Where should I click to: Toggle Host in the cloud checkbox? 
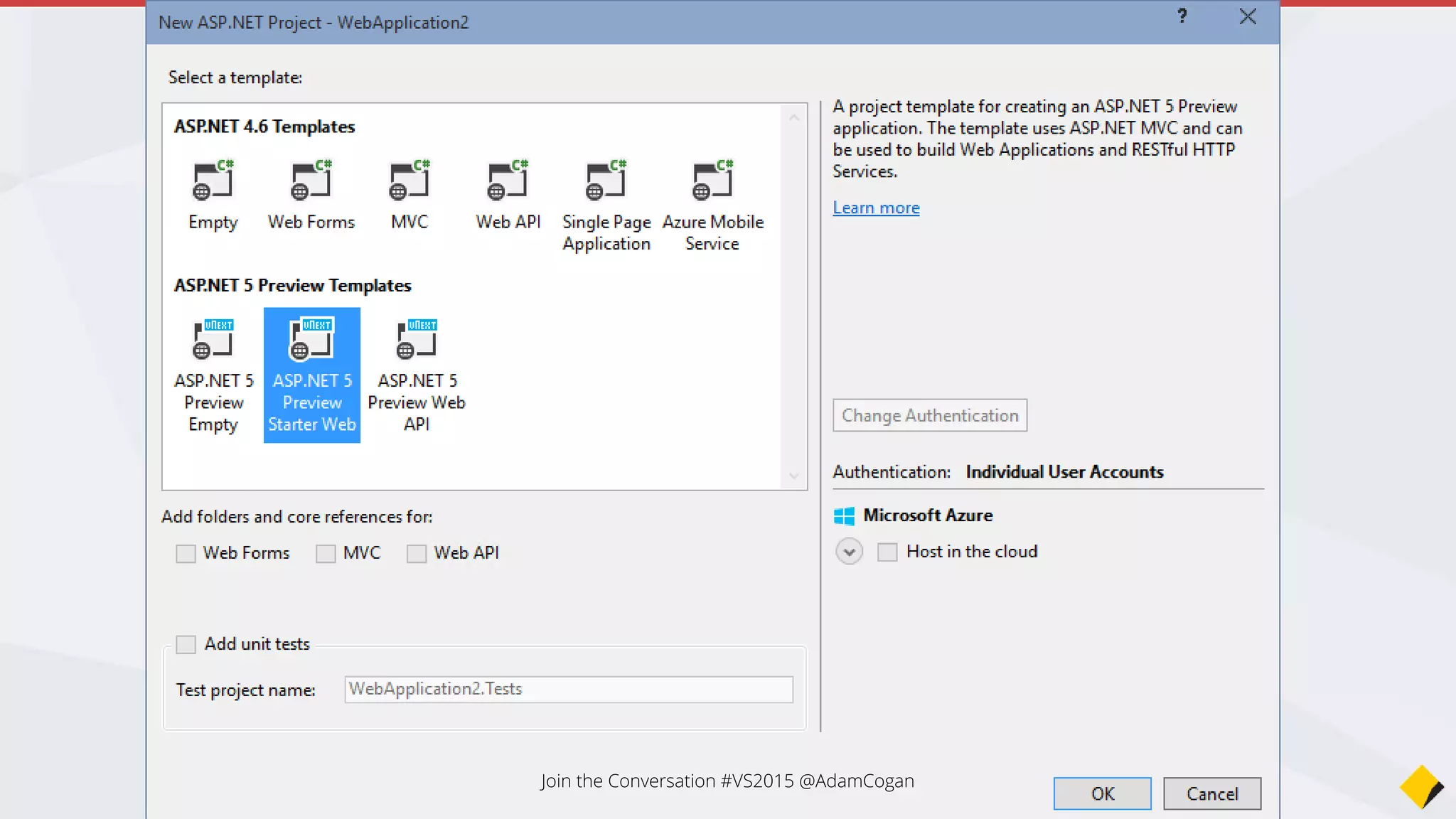pyautogui.click(x=887, y=552)
